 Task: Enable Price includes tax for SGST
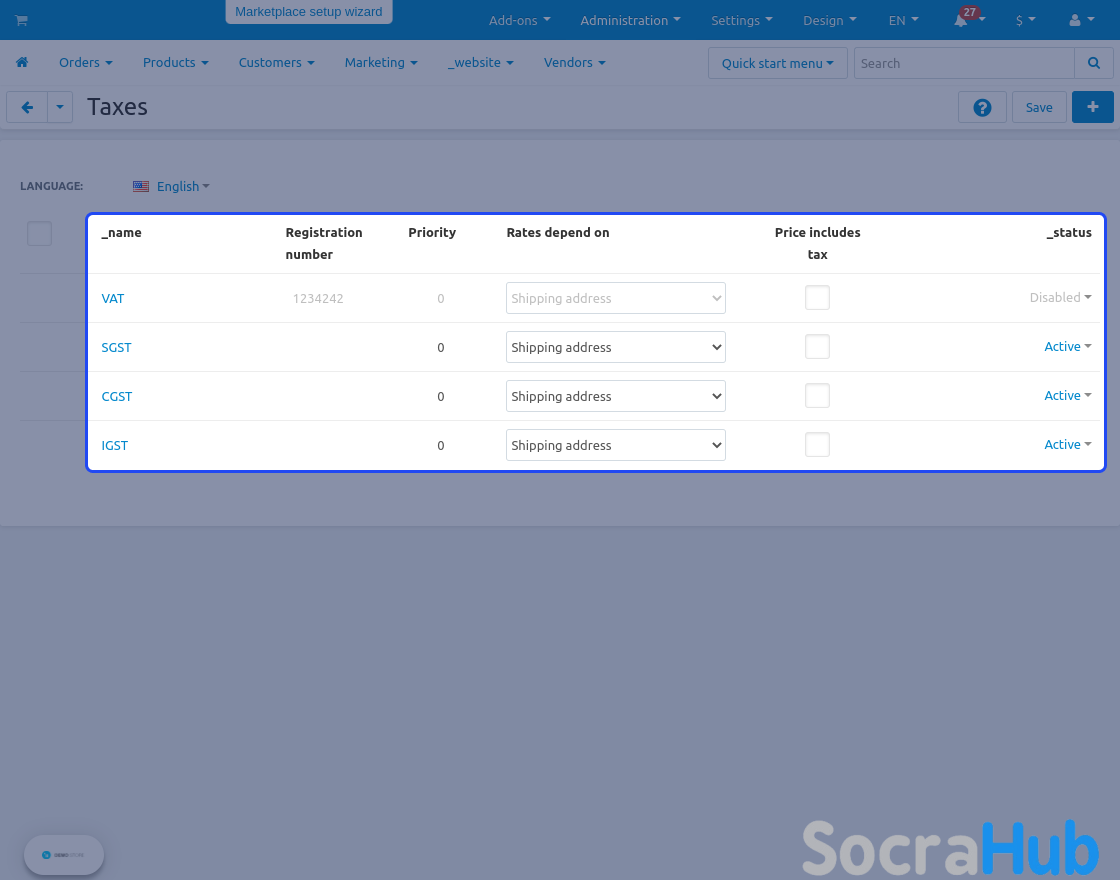tap(817, 347)
